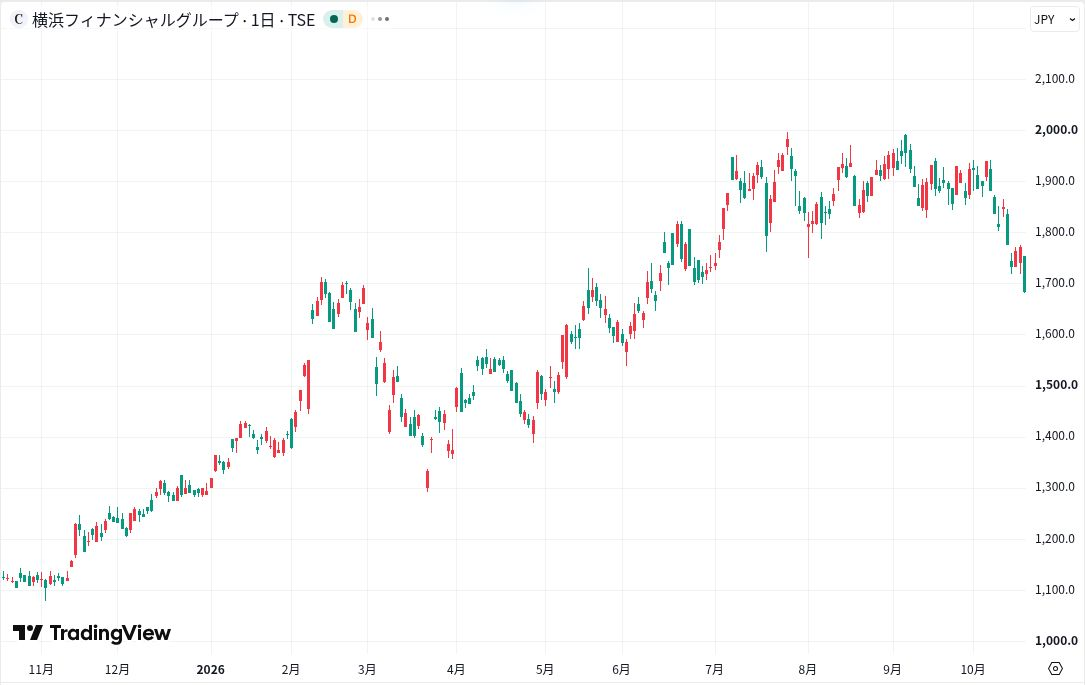Click the green market status dot
The width and height of the screenshot is (1085, 685).
[334, 19]
